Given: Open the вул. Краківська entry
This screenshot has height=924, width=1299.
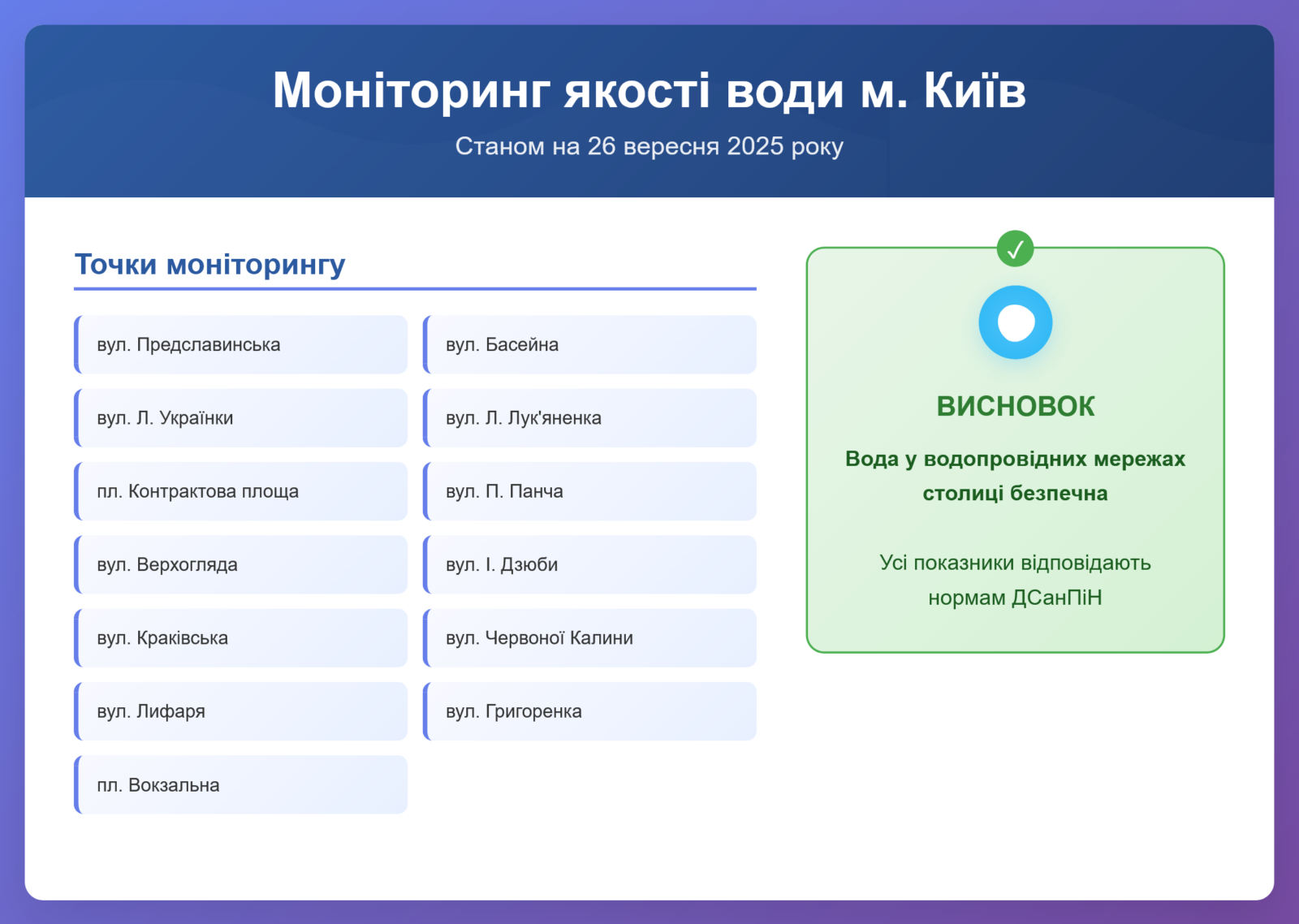Looking at the screenshot, I should point(241,638).
